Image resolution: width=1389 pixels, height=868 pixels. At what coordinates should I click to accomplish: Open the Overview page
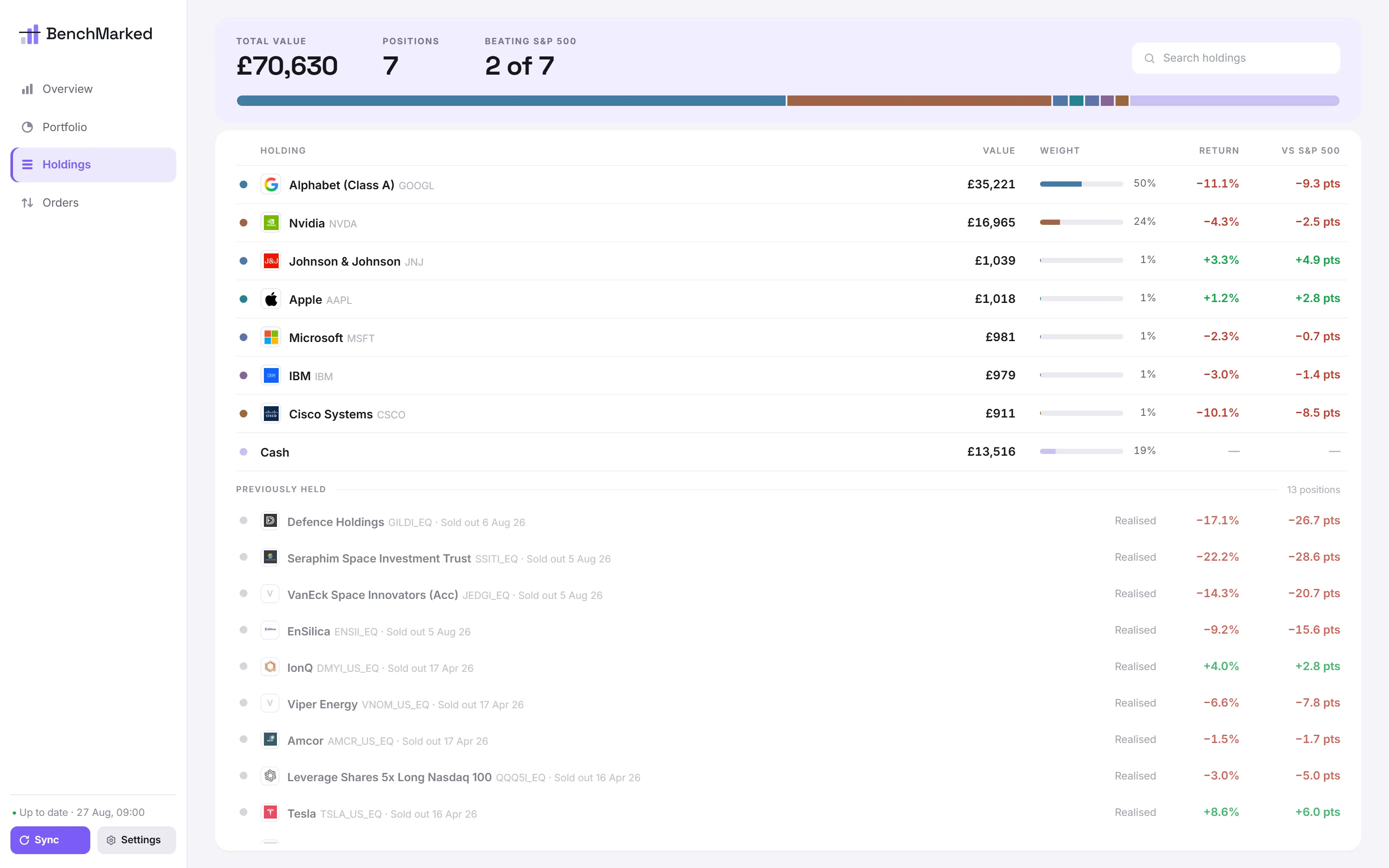coord(94,89)
